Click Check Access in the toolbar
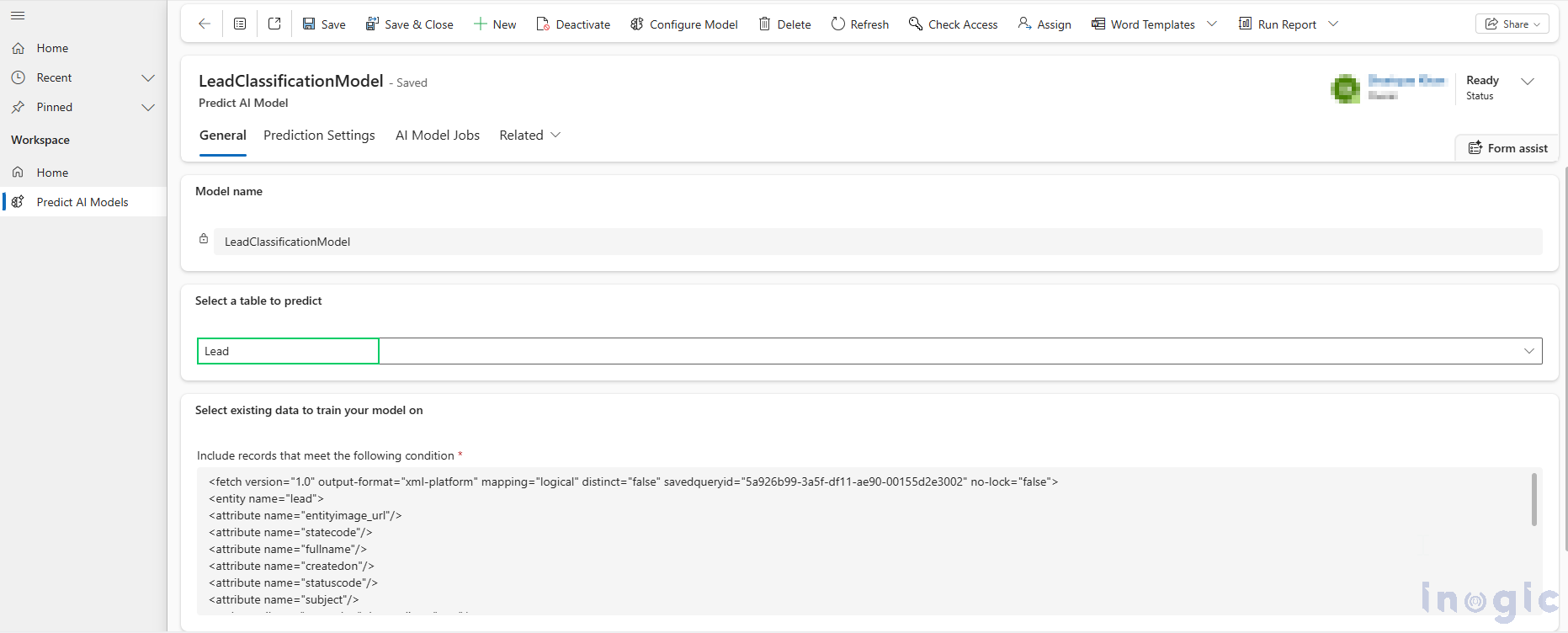Viewport: 1568px width, 633px height. pos(953,24)
